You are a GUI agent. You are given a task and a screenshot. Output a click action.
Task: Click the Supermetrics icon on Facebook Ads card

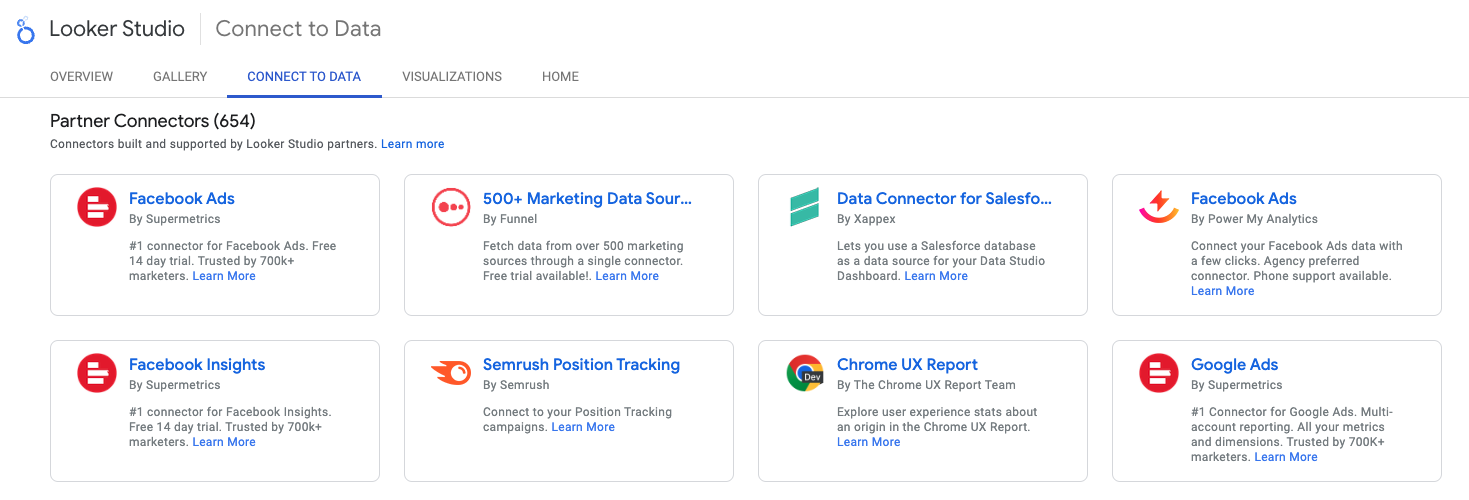(97, 208)
